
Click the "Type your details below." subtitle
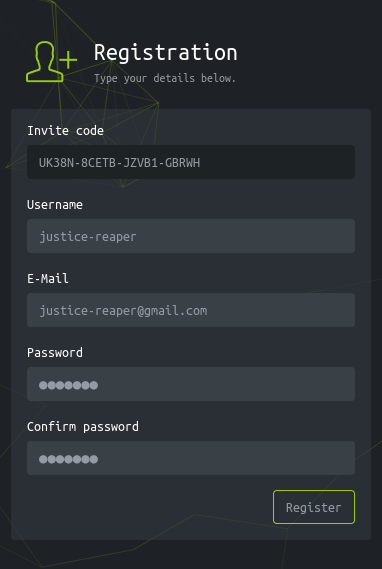[x=165, y=78]
